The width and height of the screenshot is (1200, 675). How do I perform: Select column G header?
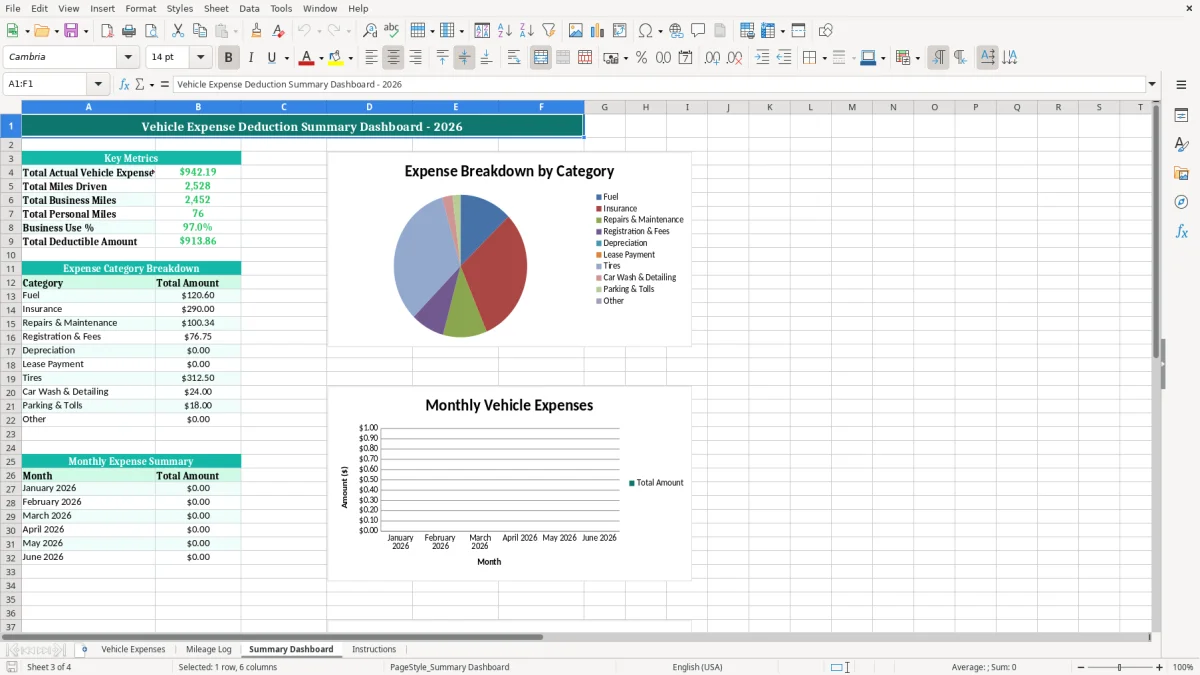pyautogui.click(x=604, y=107)
